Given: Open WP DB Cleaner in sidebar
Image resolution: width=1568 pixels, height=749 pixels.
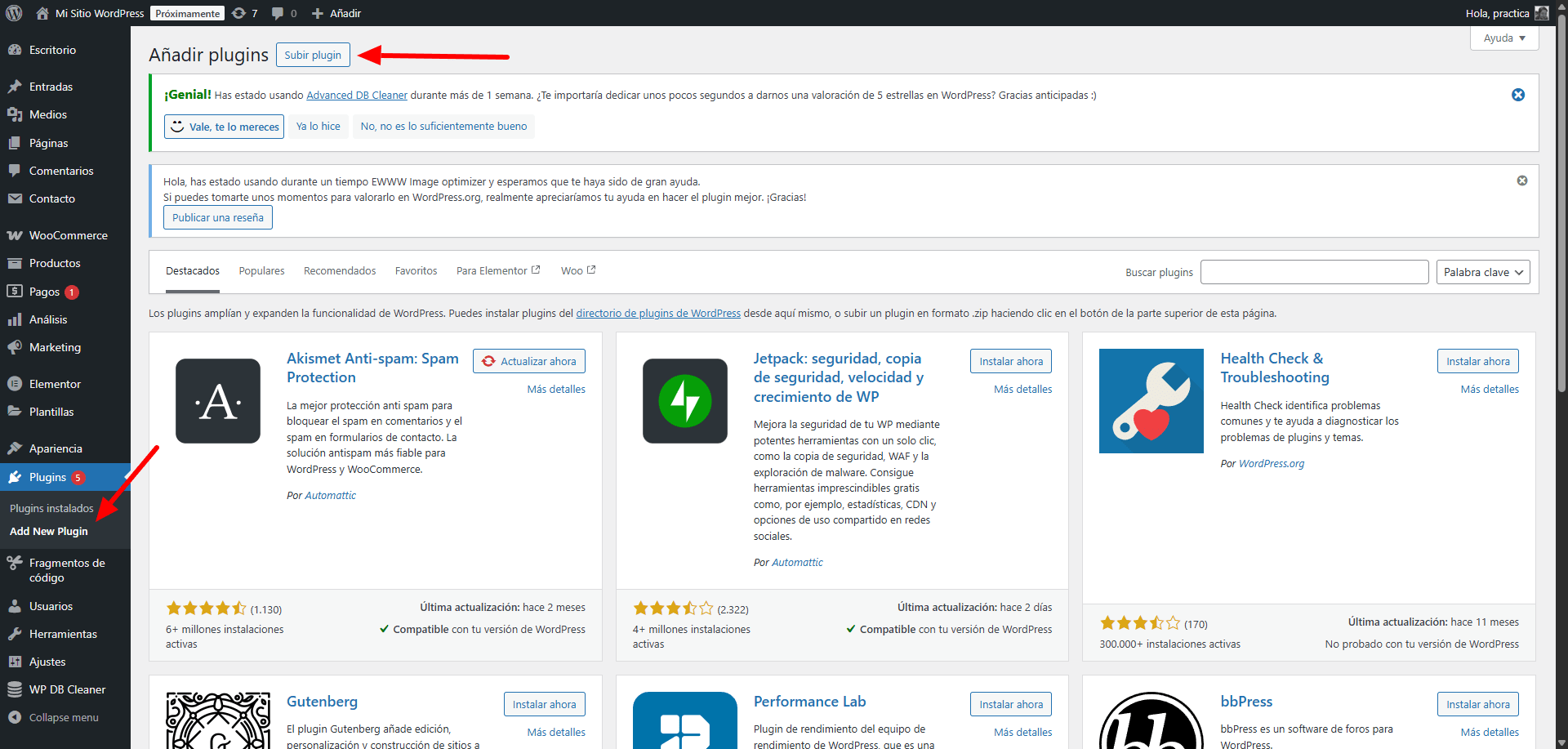Looking at the screenshot, I should pos(65,689).
